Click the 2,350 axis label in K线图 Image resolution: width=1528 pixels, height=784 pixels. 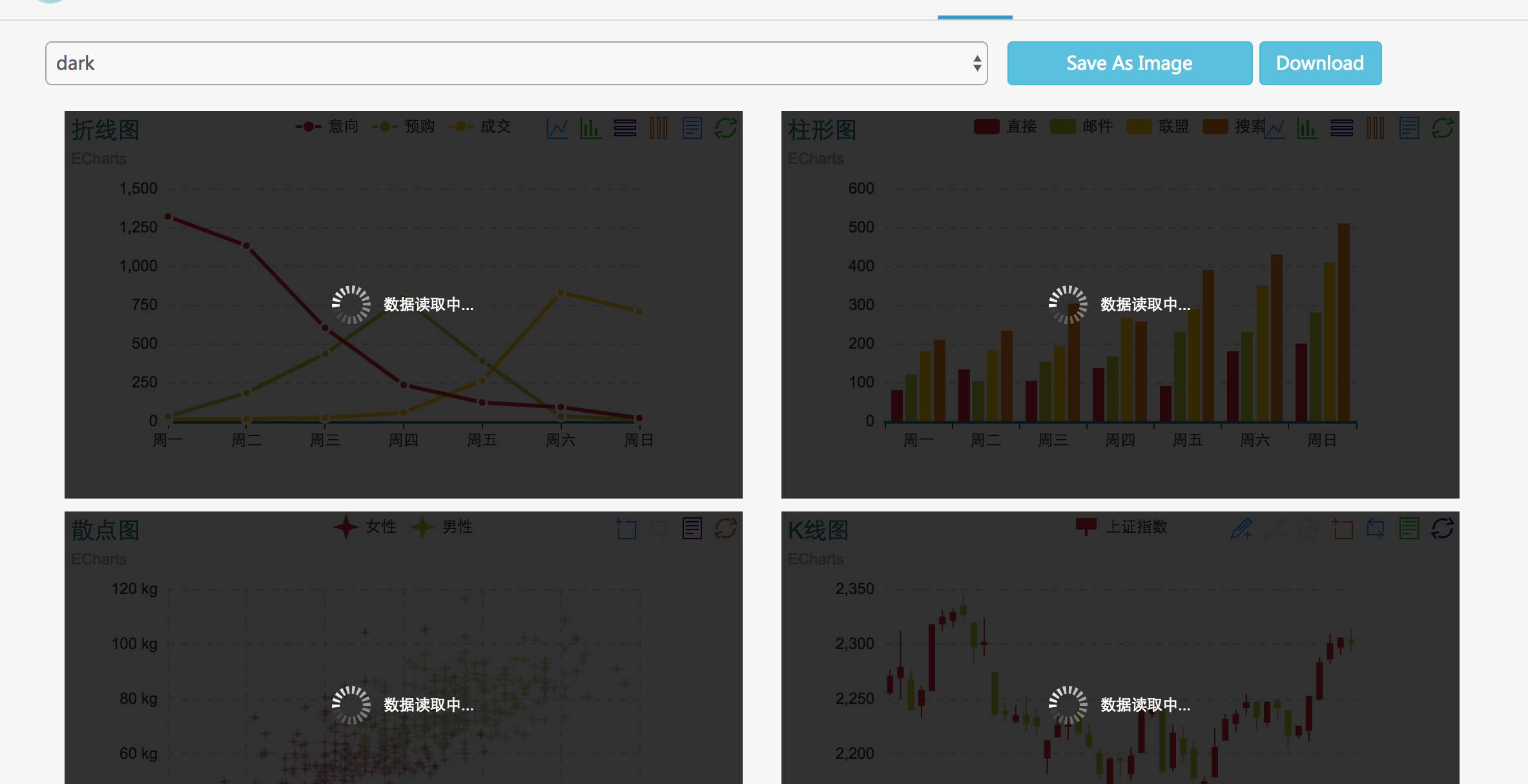854,589
